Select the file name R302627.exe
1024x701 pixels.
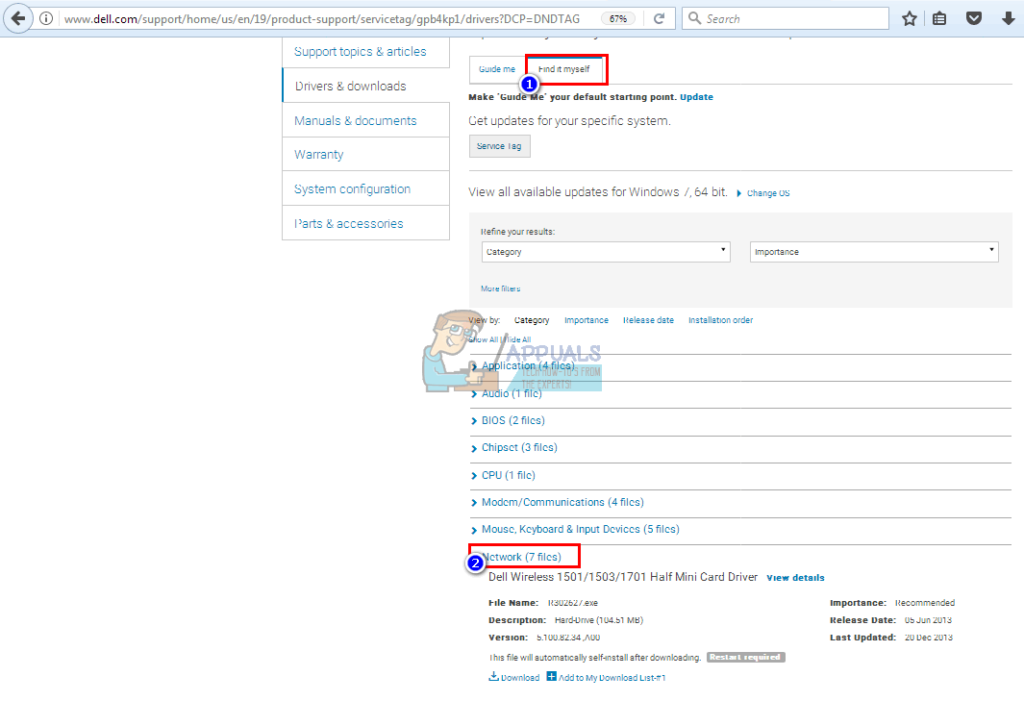(x=573, y=603)
